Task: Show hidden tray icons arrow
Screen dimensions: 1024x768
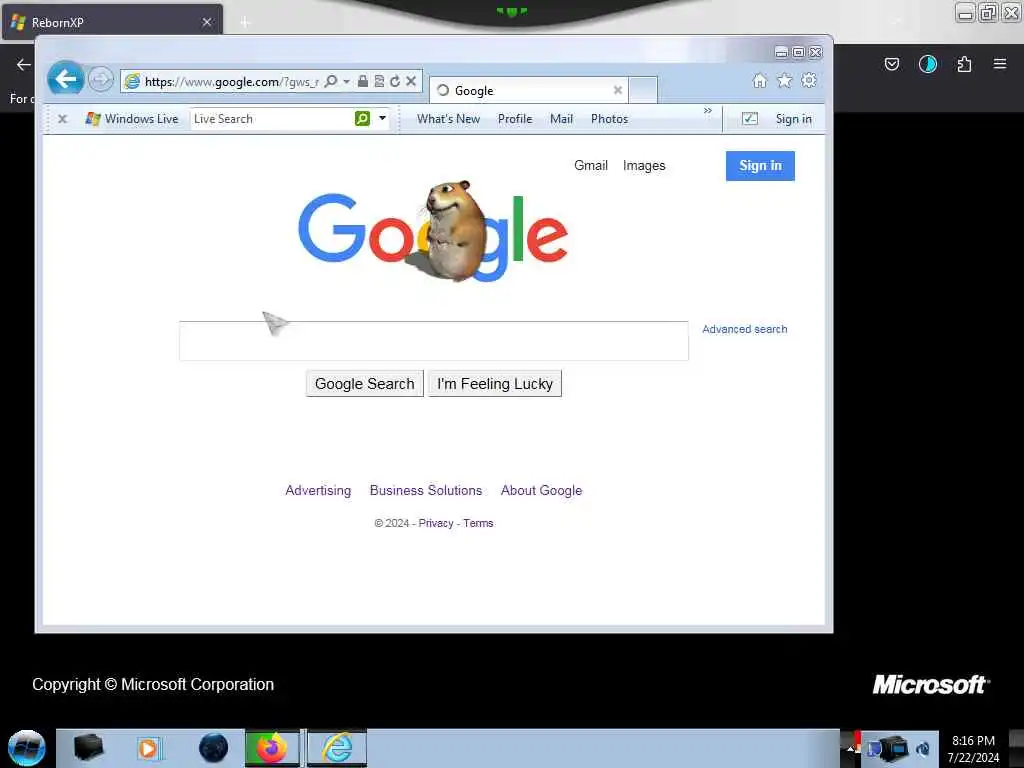Action: click(x=850, y=749)
